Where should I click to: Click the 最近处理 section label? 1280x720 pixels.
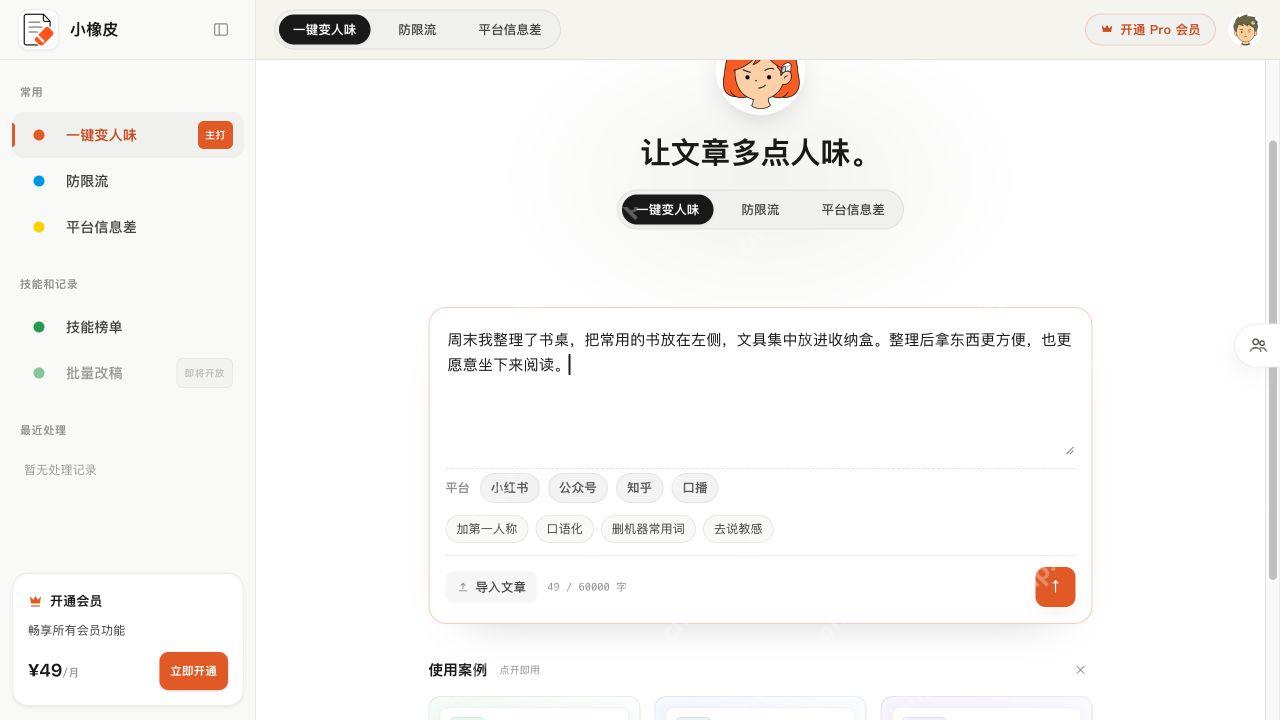click(43, 430)
